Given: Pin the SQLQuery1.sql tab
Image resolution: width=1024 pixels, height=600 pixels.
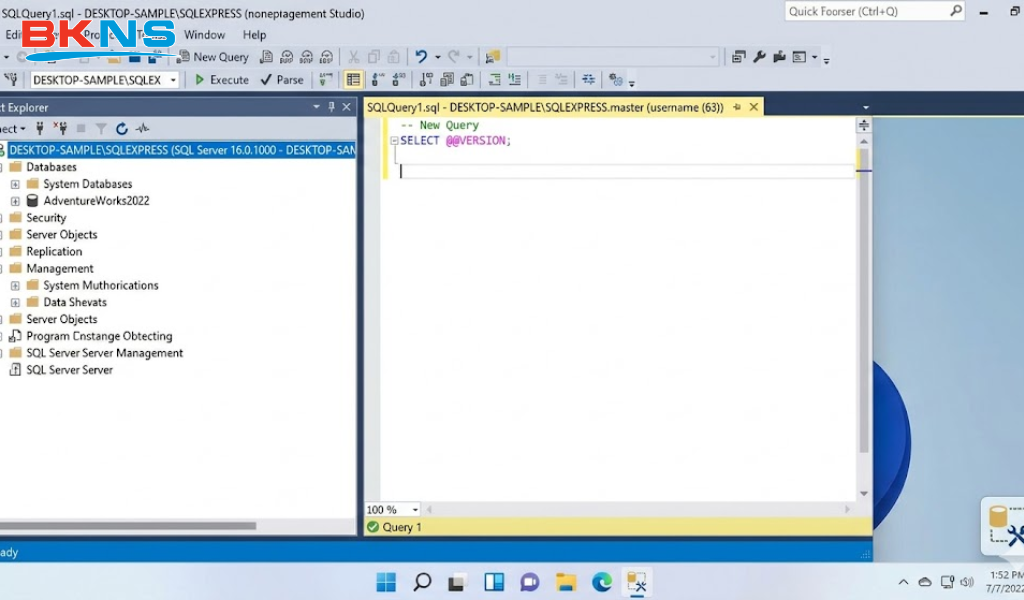Looking at the screenshot, I should click(x=737, y=107).
